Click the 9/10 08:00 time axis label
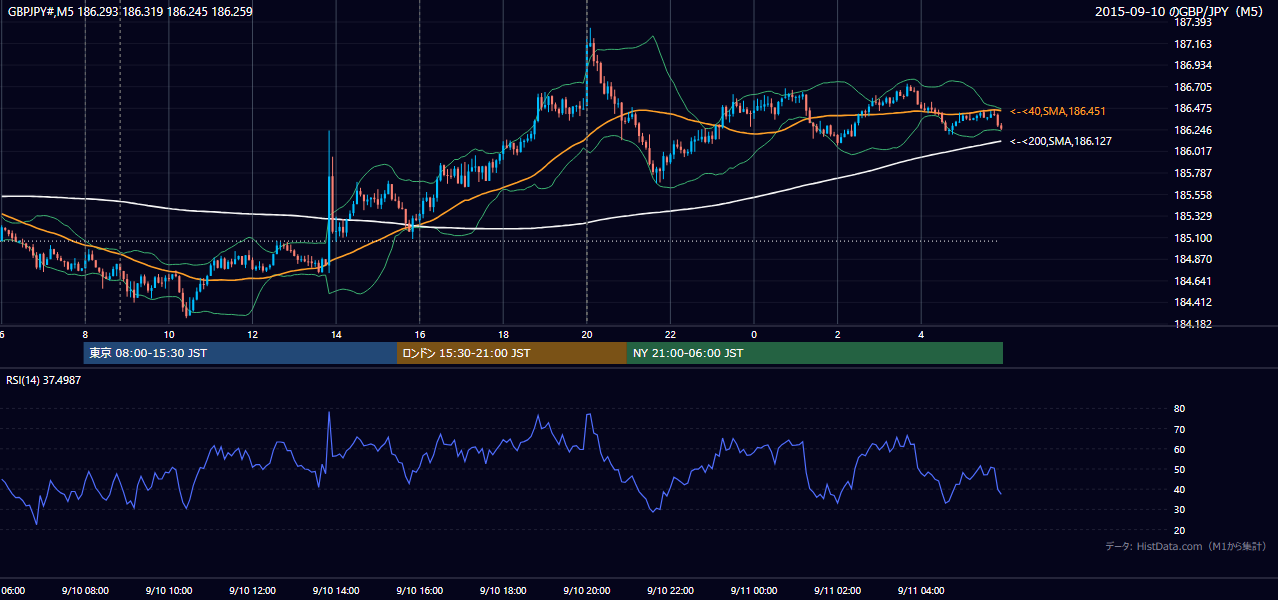 pos(84,591)
